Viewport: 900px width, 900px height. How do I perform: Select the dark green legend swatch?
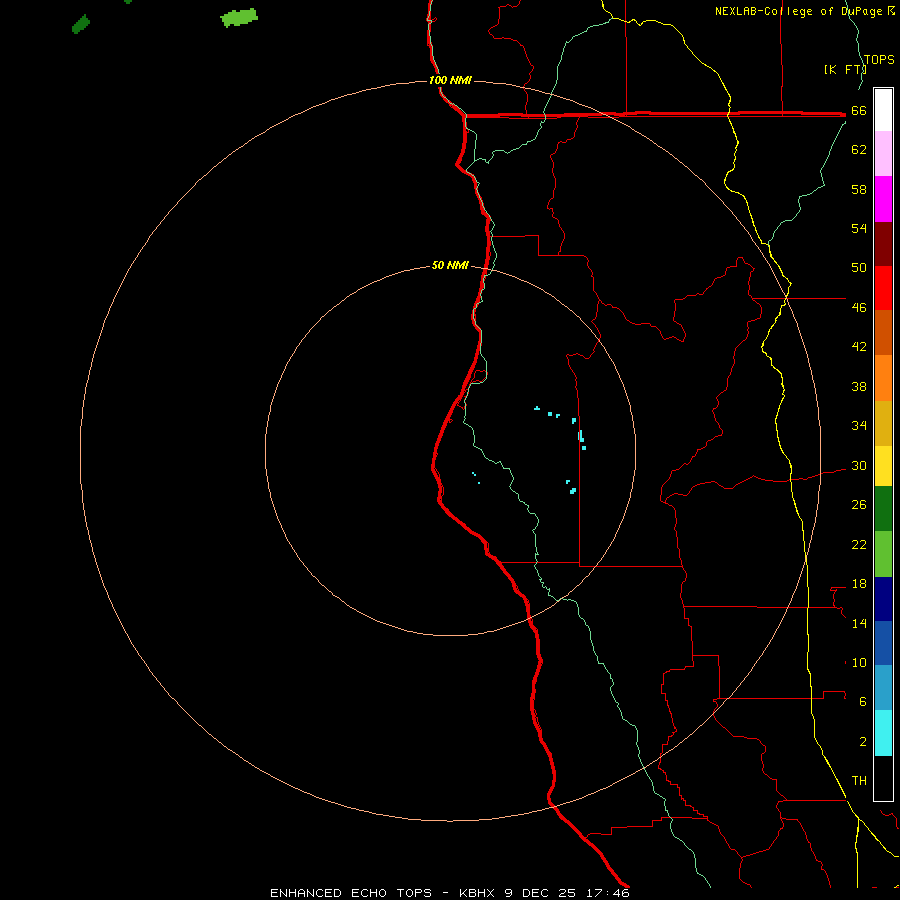(883, 509)
